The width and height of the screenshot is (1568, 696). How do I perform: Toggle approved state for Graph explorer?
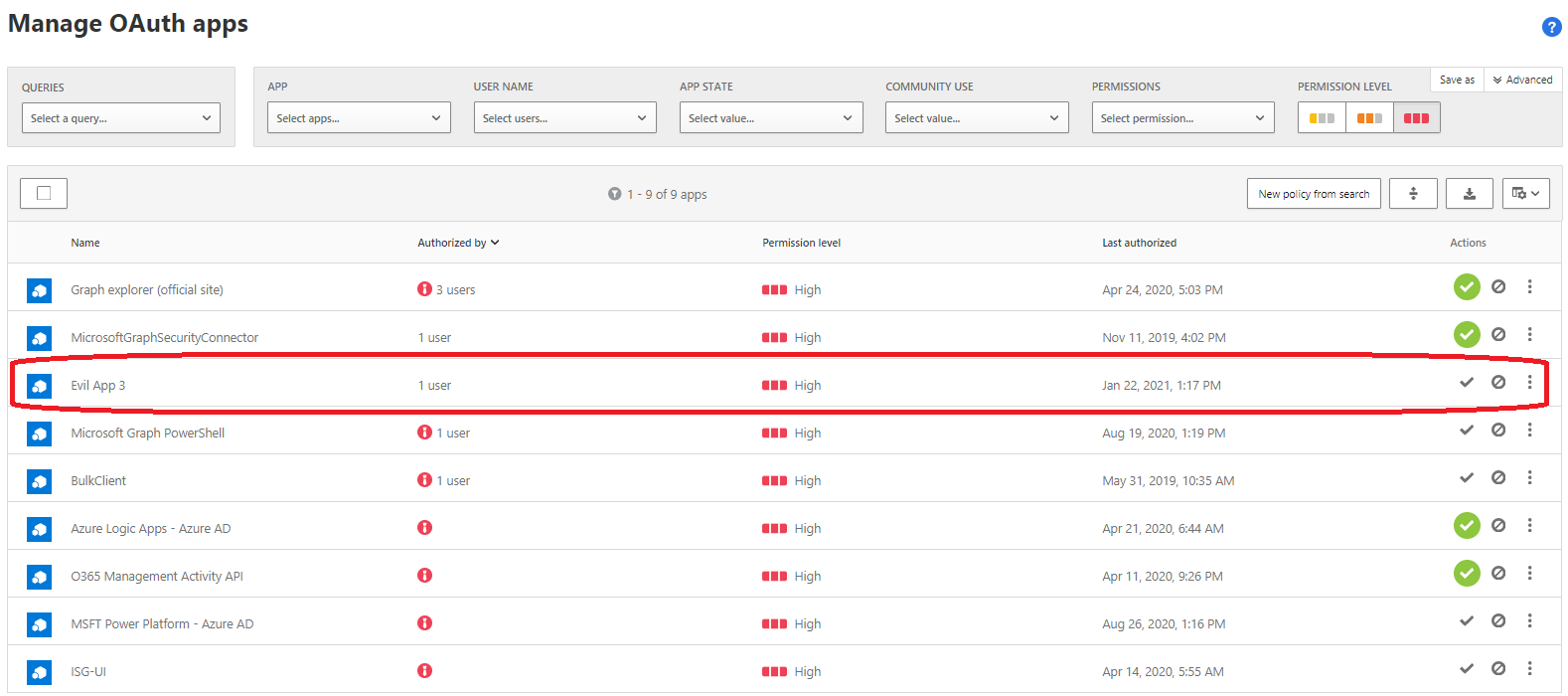(1467, 286)
